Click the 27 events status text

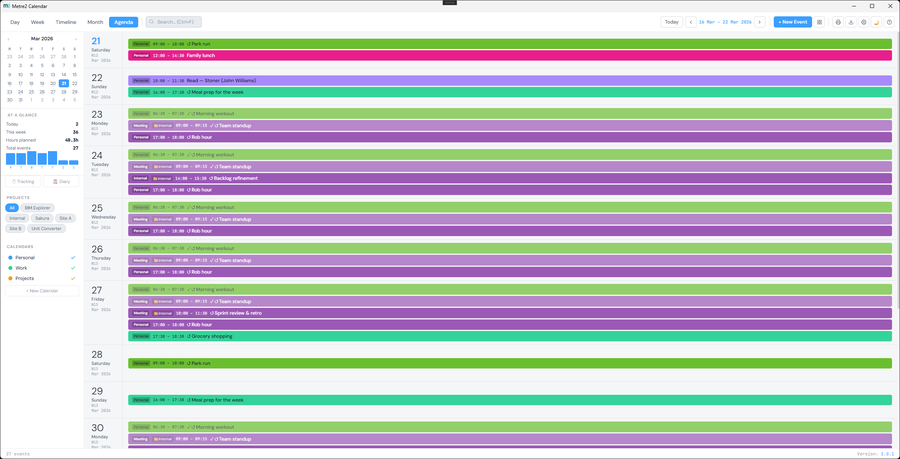pyautogui.click(x=18, y=454)
